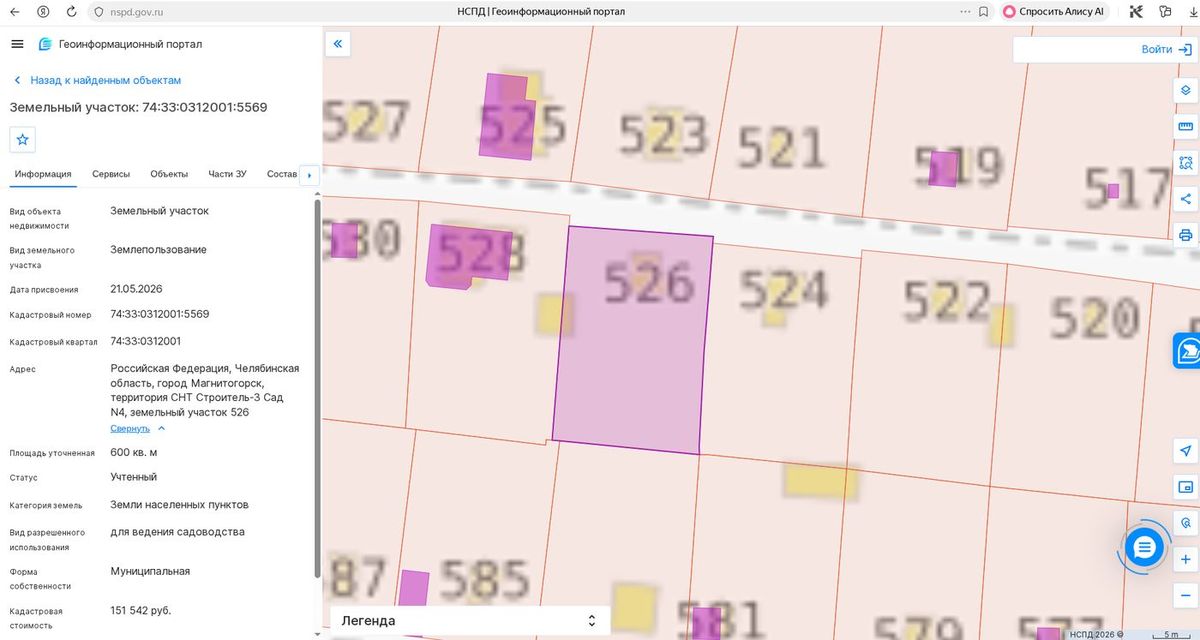The height and width of the screenshot is (640, 1200).
Task: Locate my position on the map
Action: point(1186,450)
